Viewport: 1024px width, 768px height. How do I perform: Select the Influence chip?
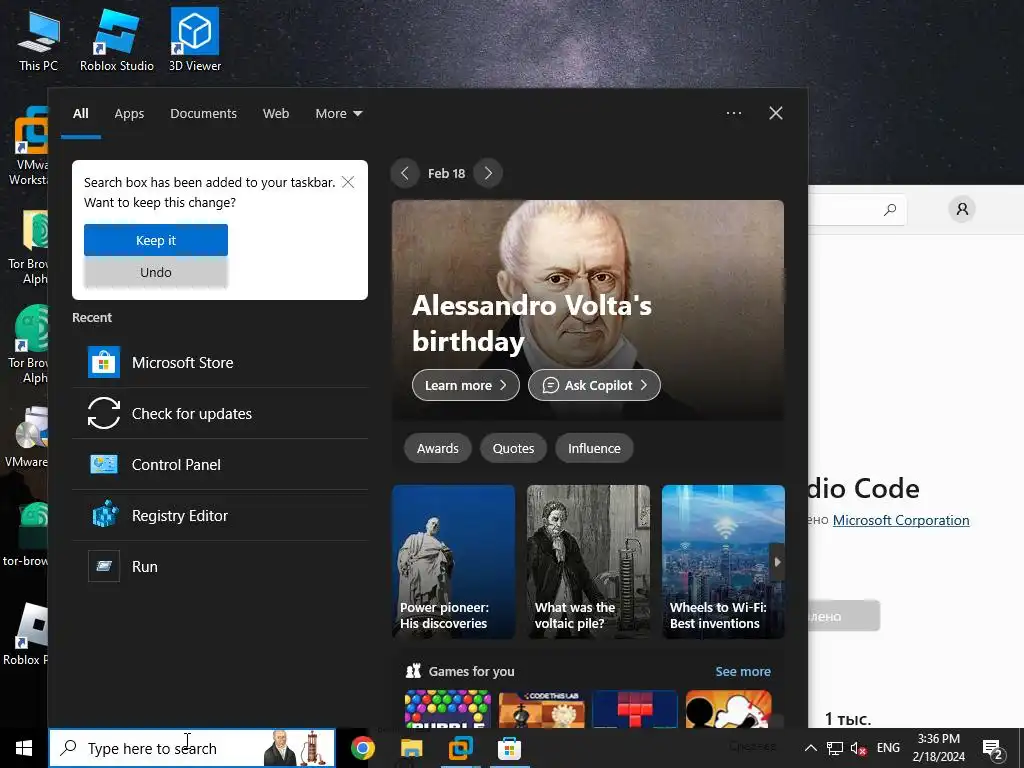[x=594, y=449]
